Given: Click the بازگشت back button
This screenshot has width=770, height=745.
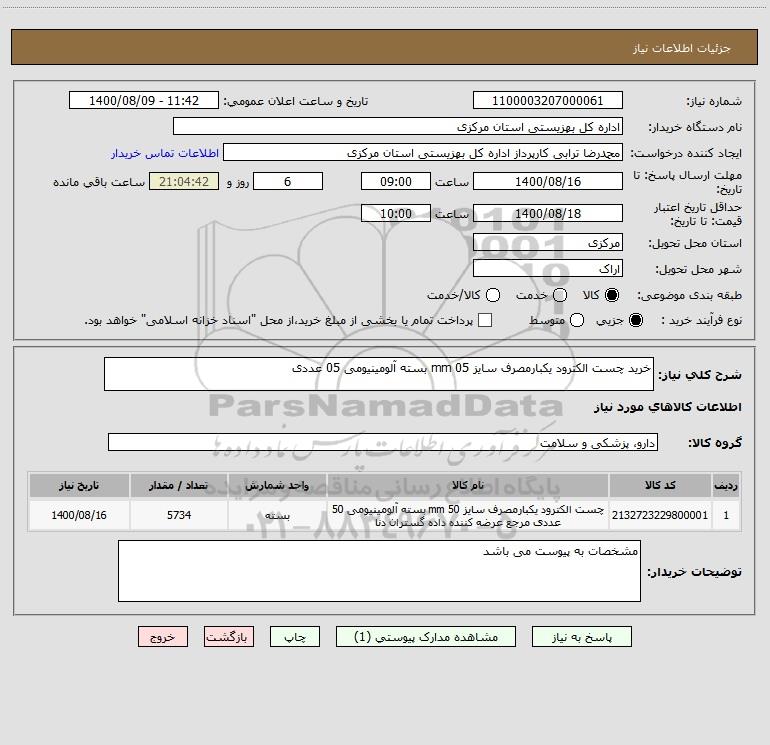Looking at the screenshot, I should 229,636.
